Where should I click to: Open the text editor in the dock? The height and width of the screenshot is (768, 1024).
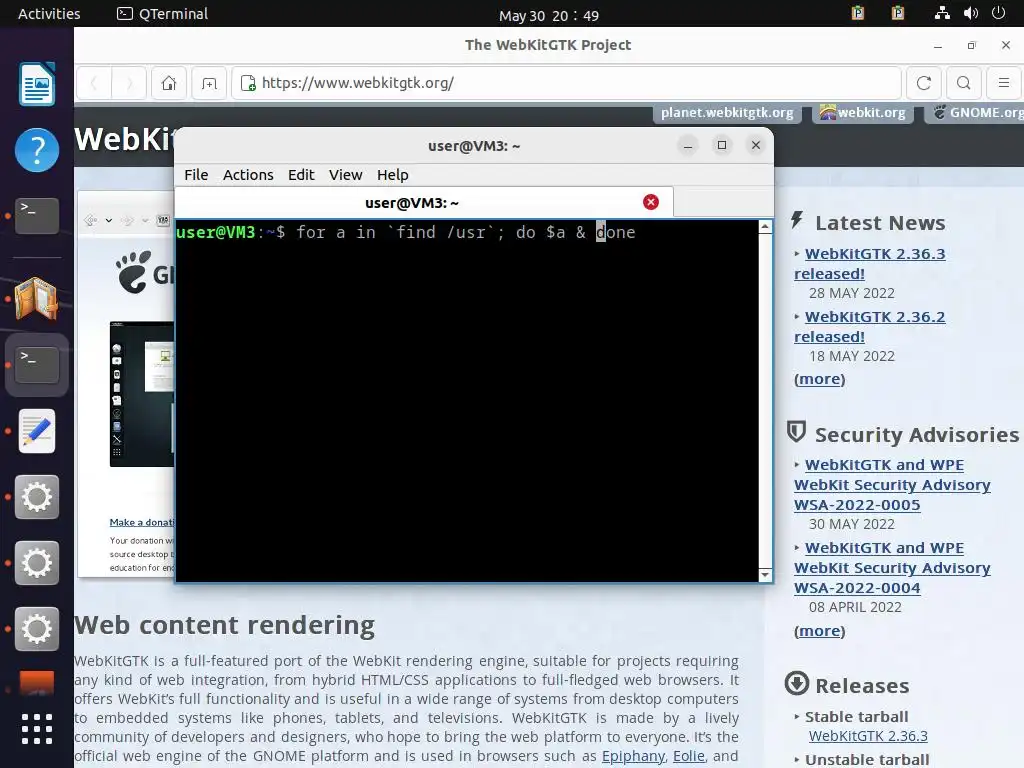click(x=37, y=431)
